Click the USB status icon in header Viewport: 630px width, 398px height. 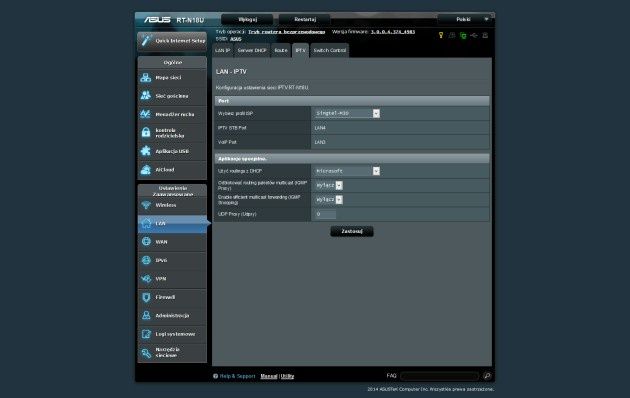[474, 35]
